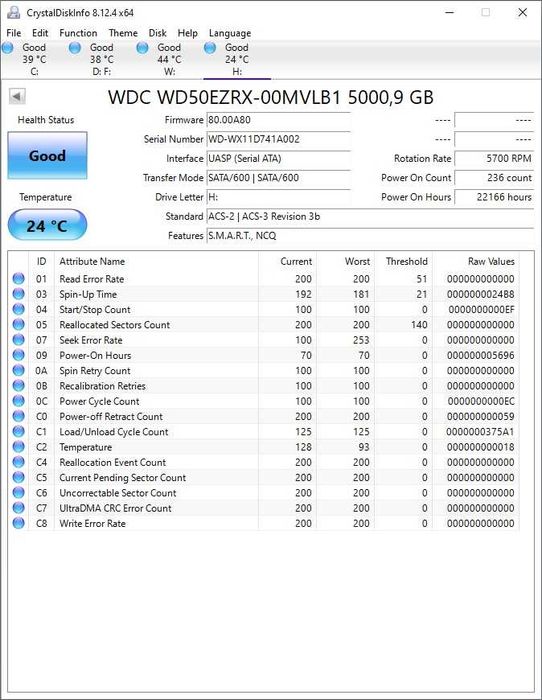542x700 pixels.
Task: Click status orb for Spin-Up Time
Action: [x=18, y=294]
